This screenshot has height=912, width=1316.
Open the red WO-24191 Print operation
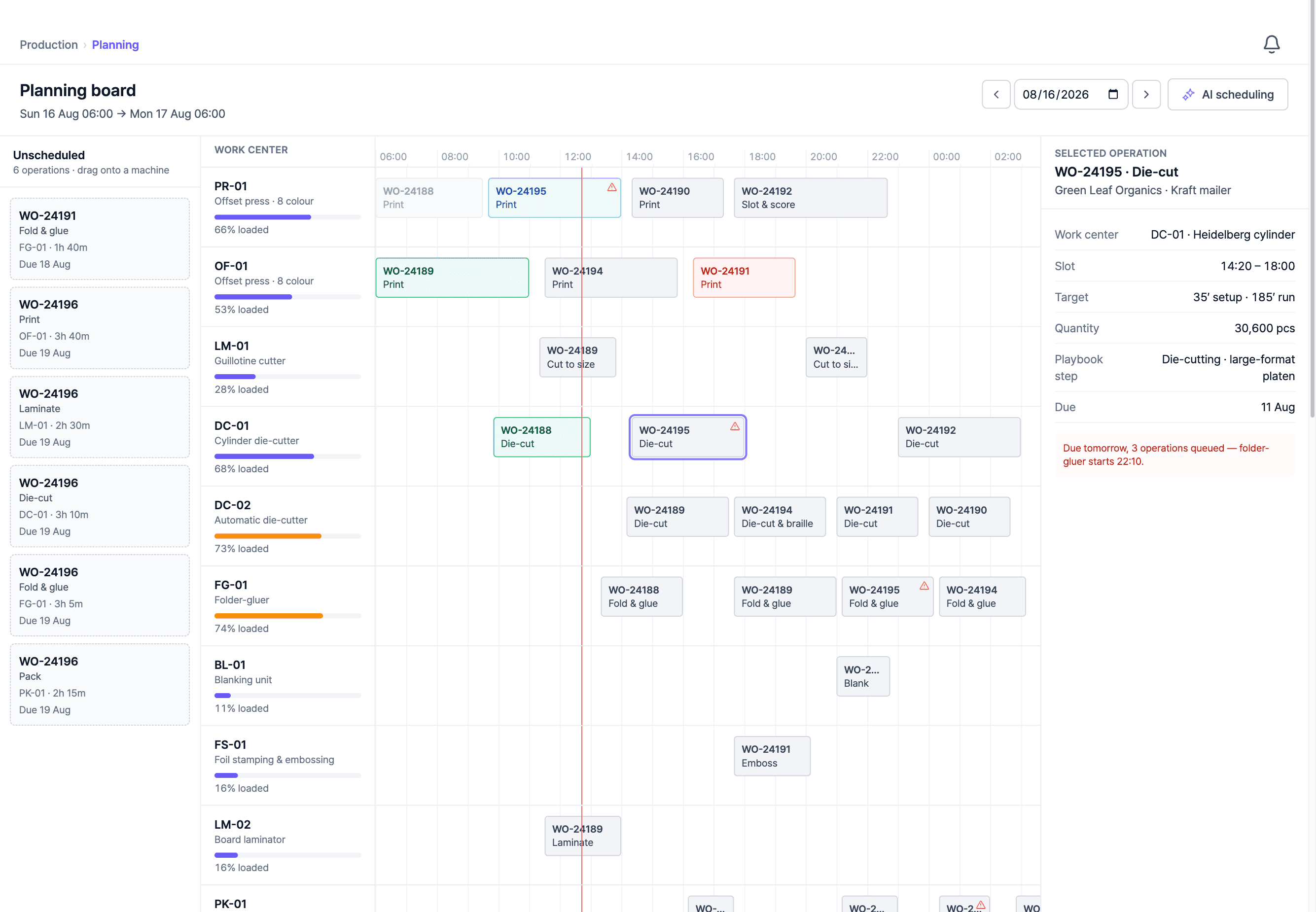point(744,278)
